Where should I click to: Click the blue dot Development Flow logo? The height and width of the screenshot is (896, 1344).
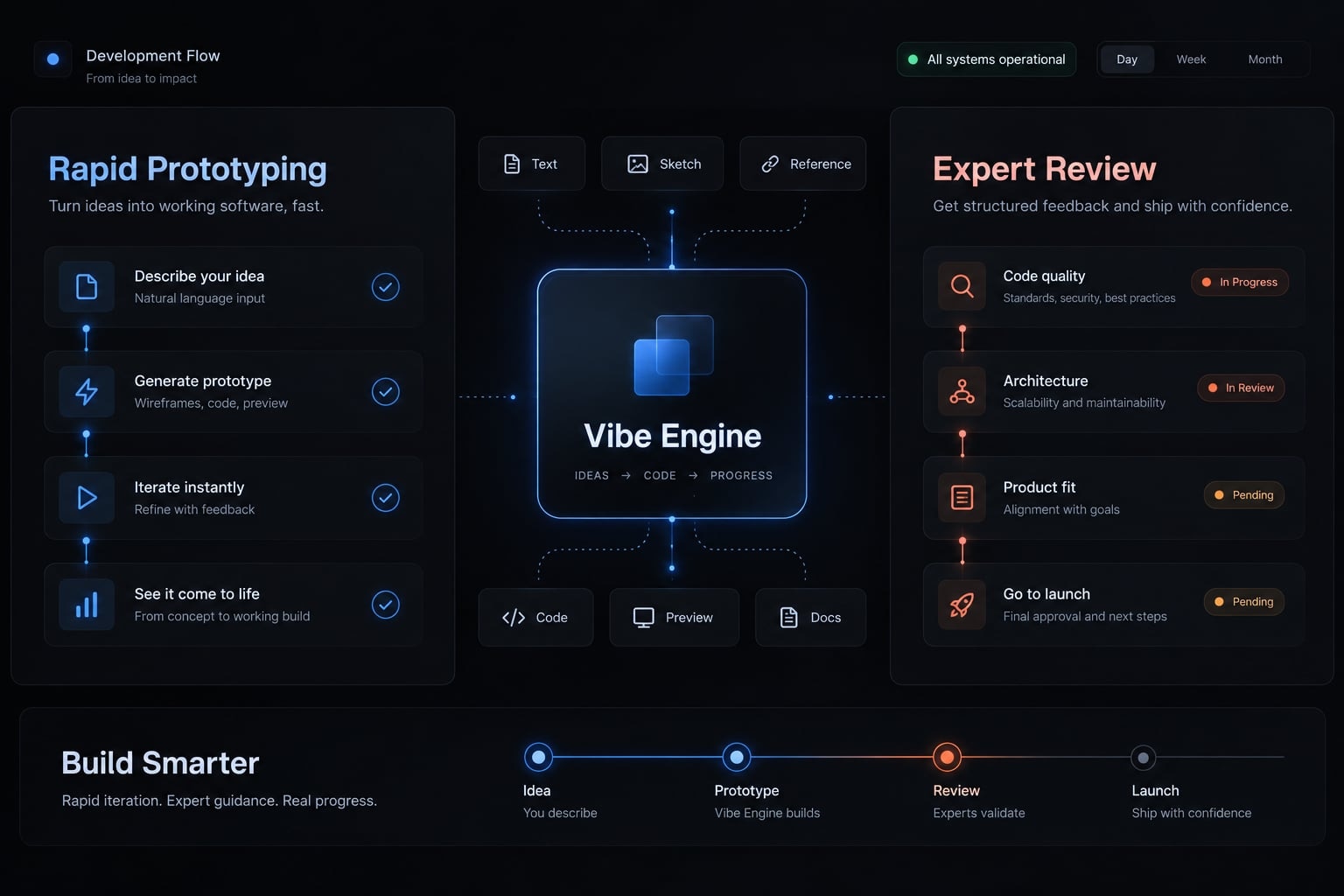point(52,59)
